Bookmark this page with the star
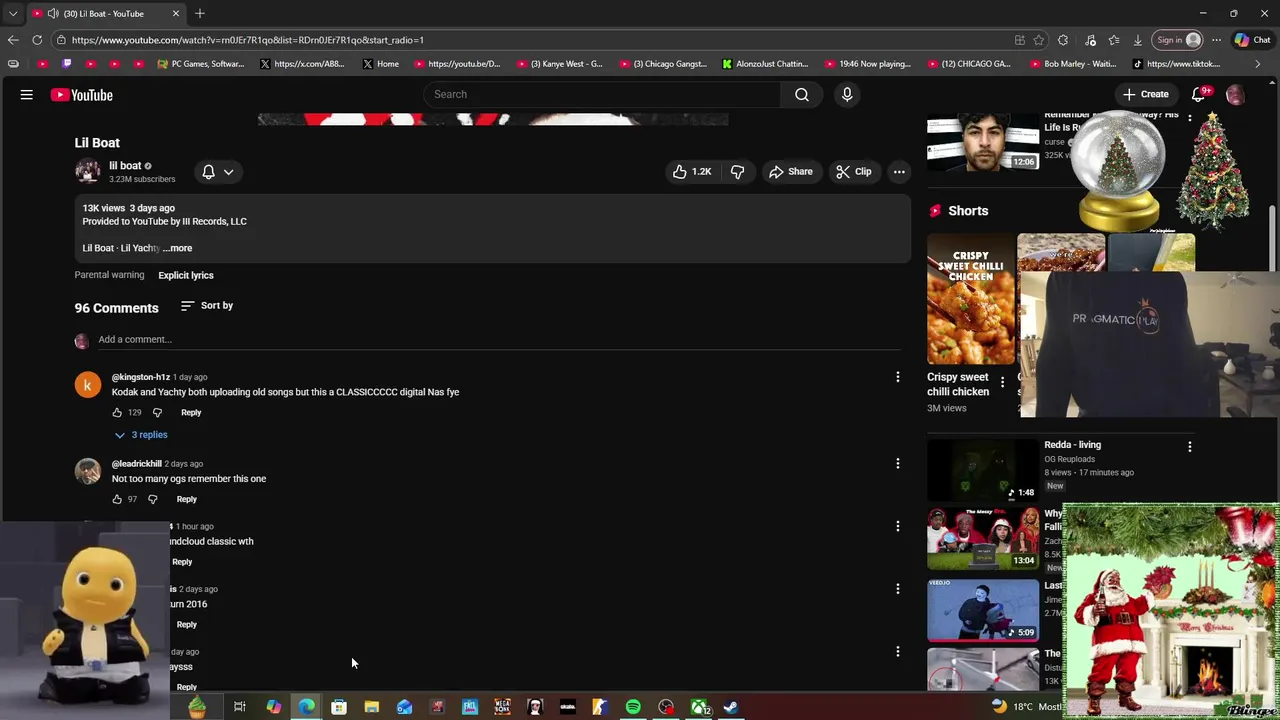Image resolution: width=1280 pixels, height=720 pixels. click(1039, 40)
